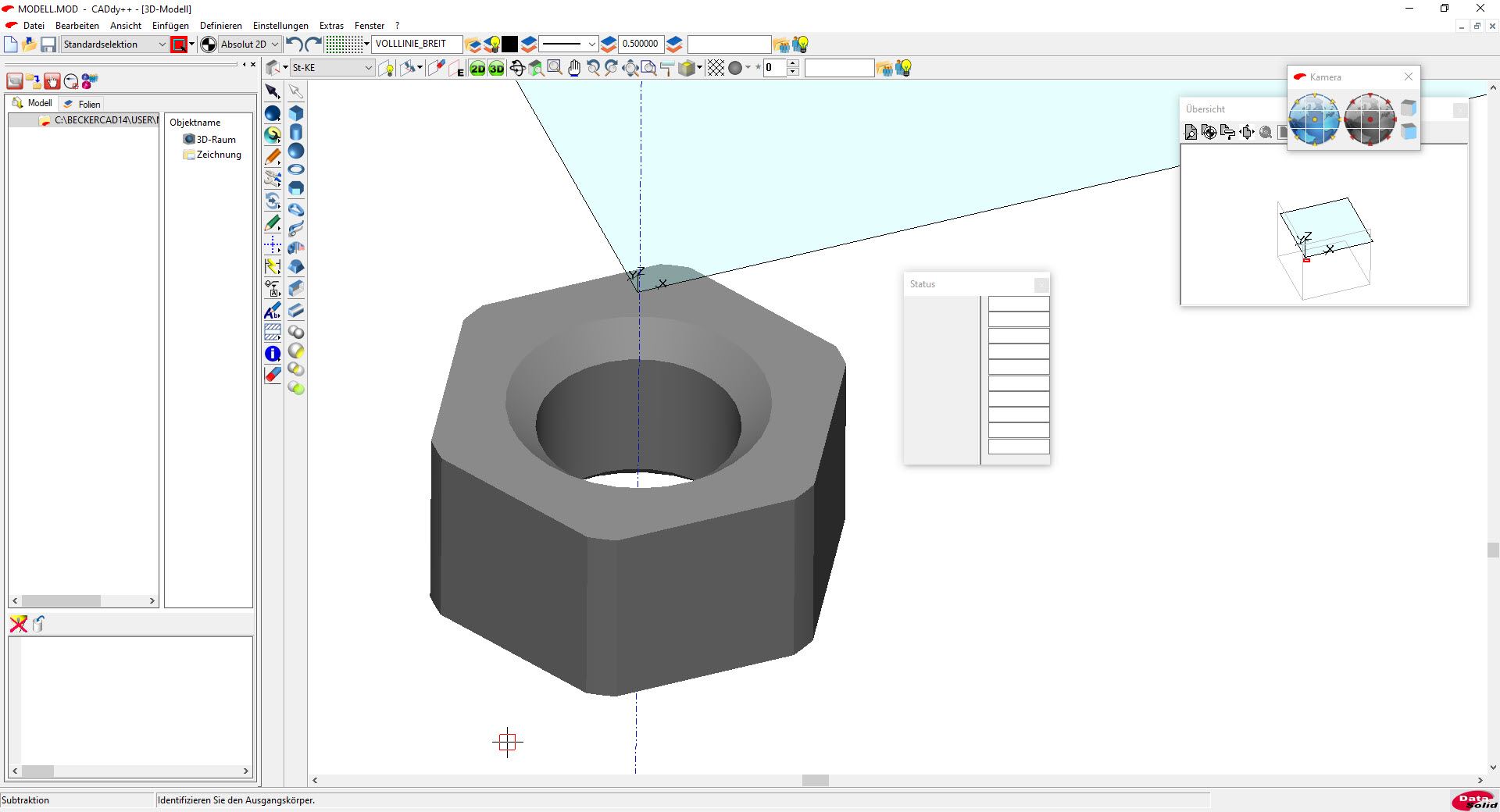
Task: Click the Undo arrow
Action: coord(295,45)
